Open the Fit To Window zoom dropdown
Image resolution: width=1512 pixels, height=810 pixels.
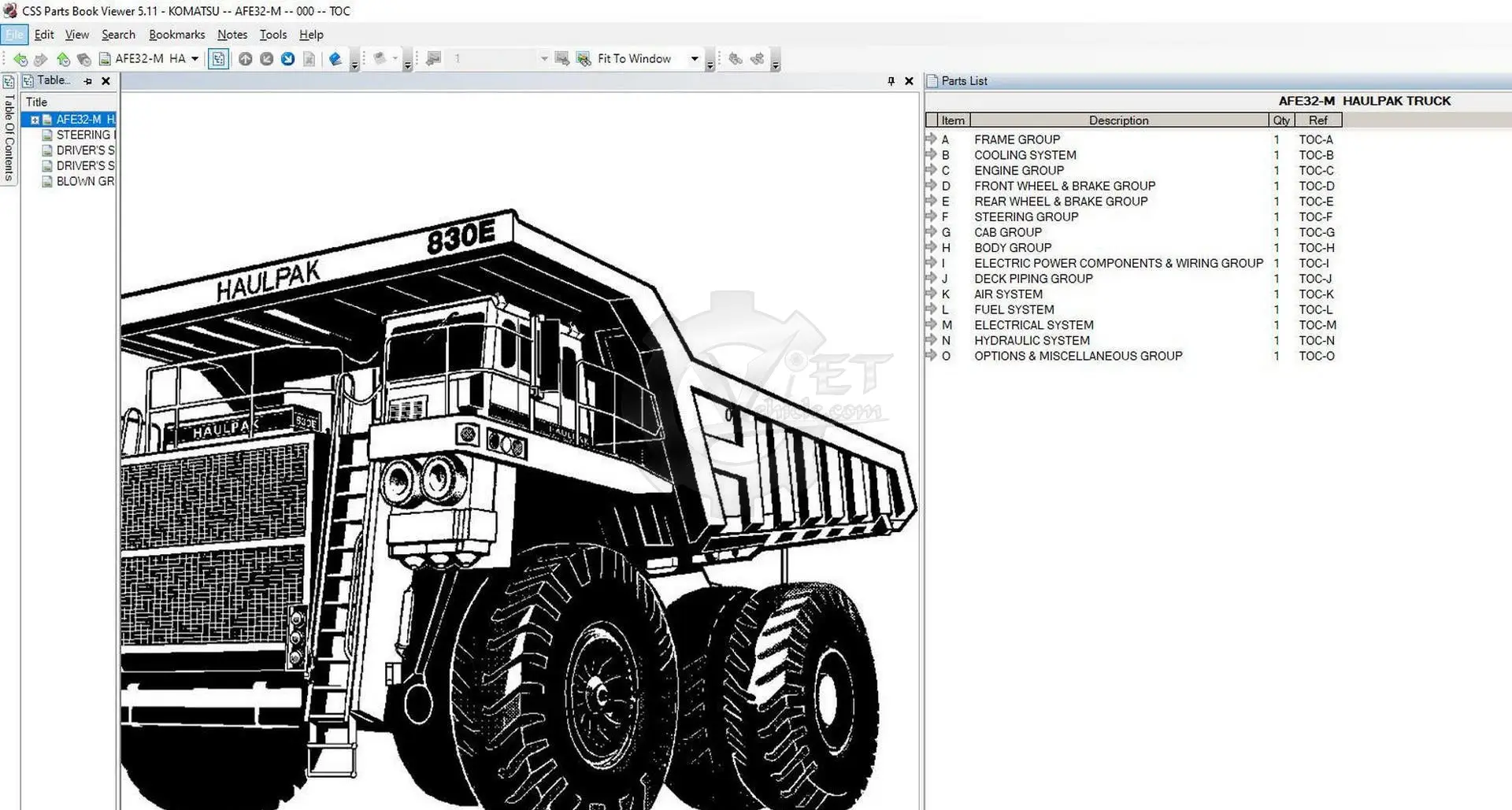pyautogui.click(x=694, y=59)
